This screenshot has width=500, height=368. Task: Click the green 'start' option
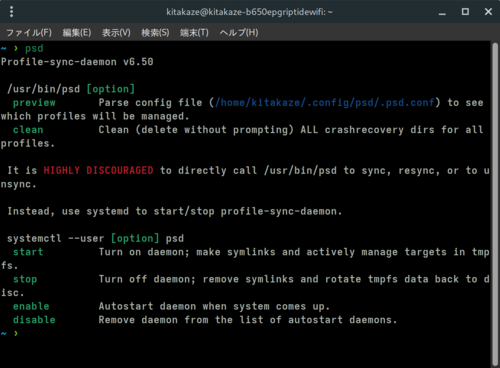[28, 252]
